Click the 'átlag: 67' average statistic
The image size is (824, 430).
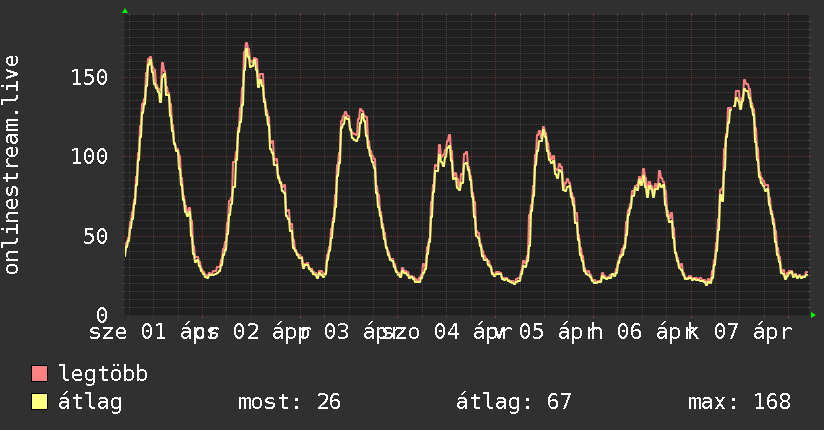click(513, 403)
